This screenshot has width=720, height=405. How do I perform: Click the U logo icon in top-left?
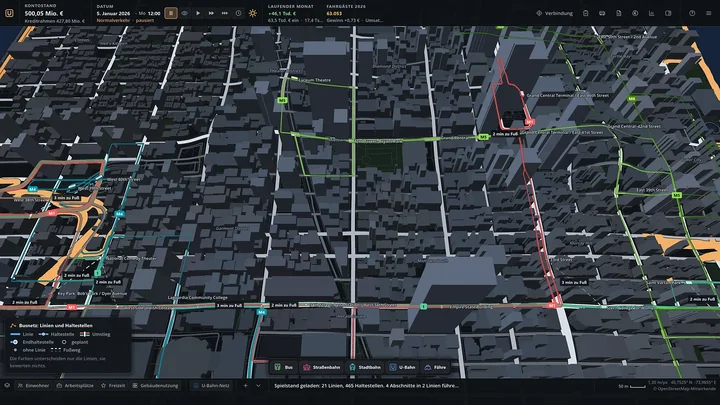[9, 13]
